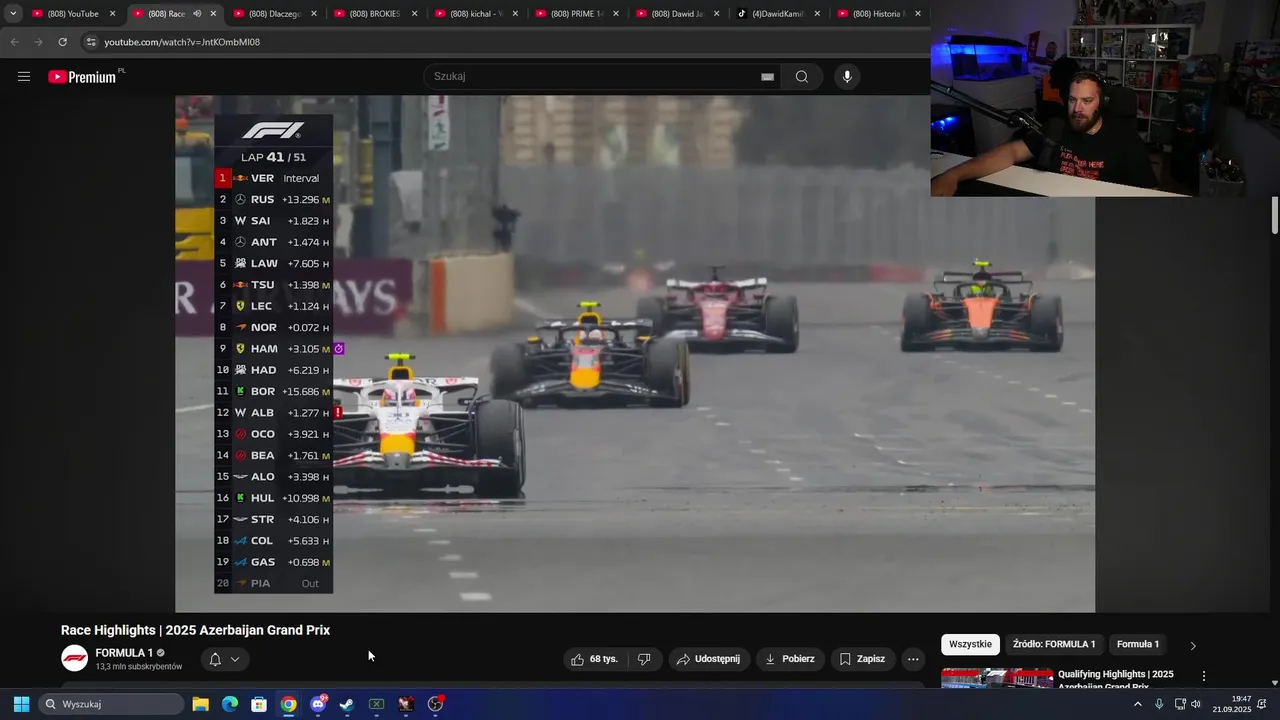The image size is (1280, 720).
Task: Open the on-screen keyboard icon in search
Action: point(767,77)
